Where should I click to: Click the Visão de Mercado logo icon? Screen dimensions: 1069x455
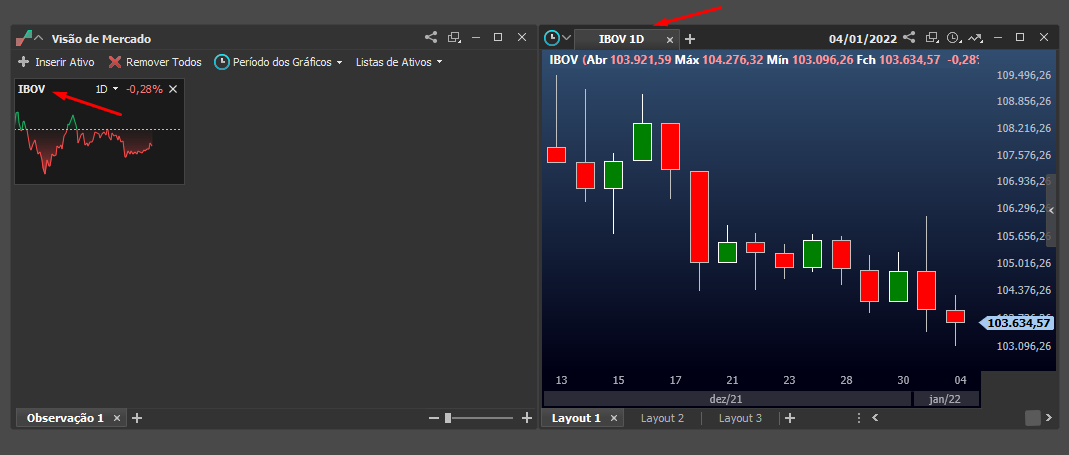pyautogui.click(x=24, y=38)
